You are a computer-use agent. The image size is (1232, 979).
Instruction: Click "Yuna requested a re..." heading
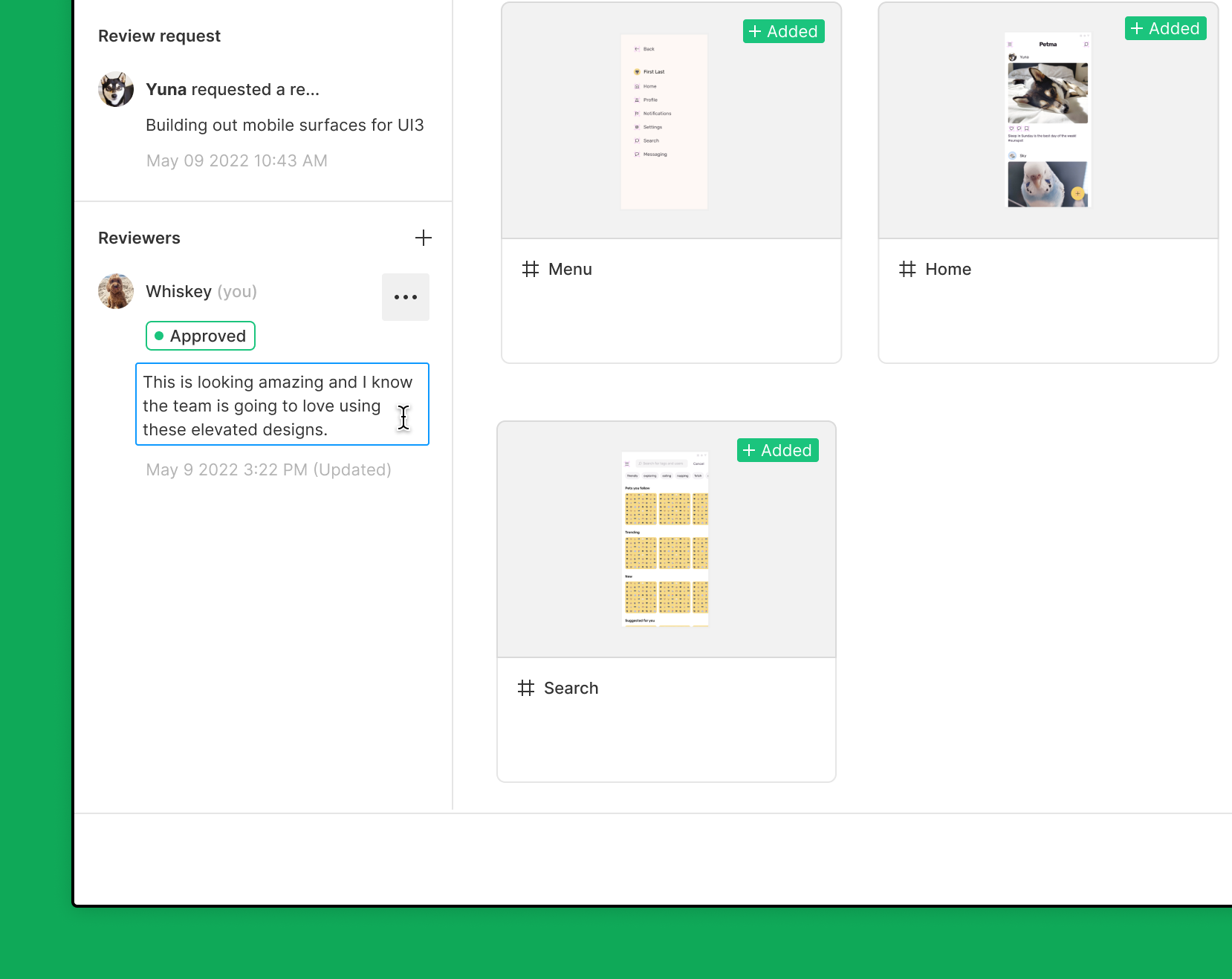pos(233,89)
